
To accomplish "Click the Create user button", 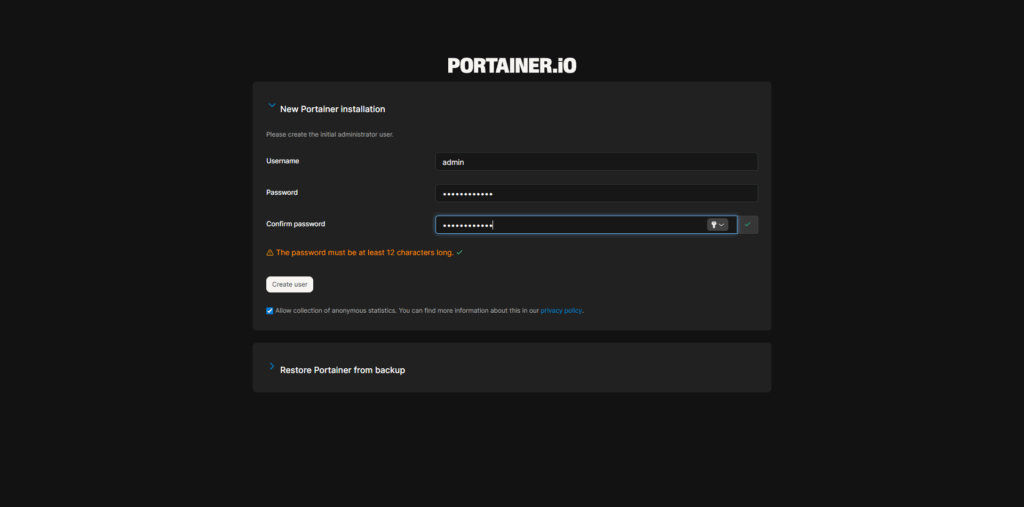I will pyautogui.click(x=289, y=284).
